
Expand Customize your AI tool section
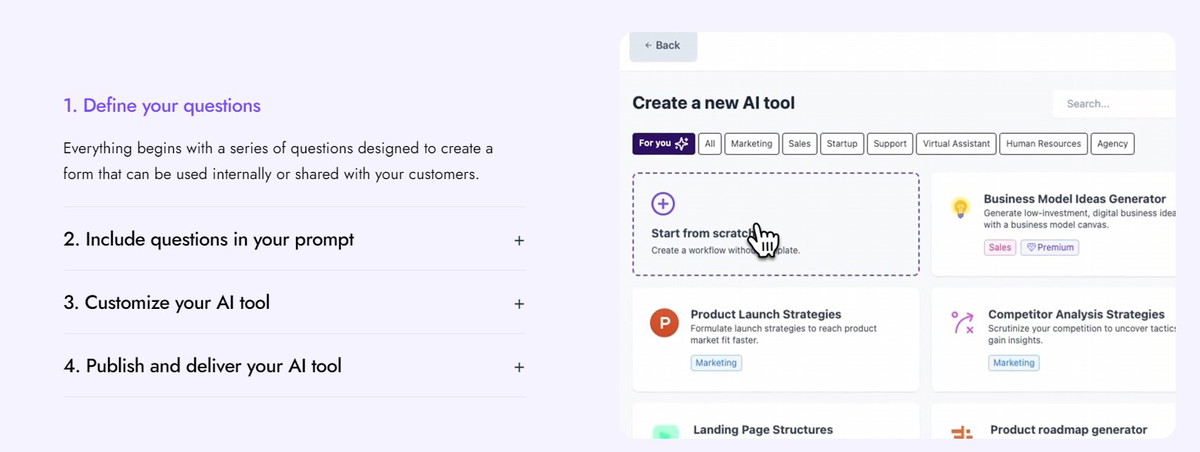point(293,303)
